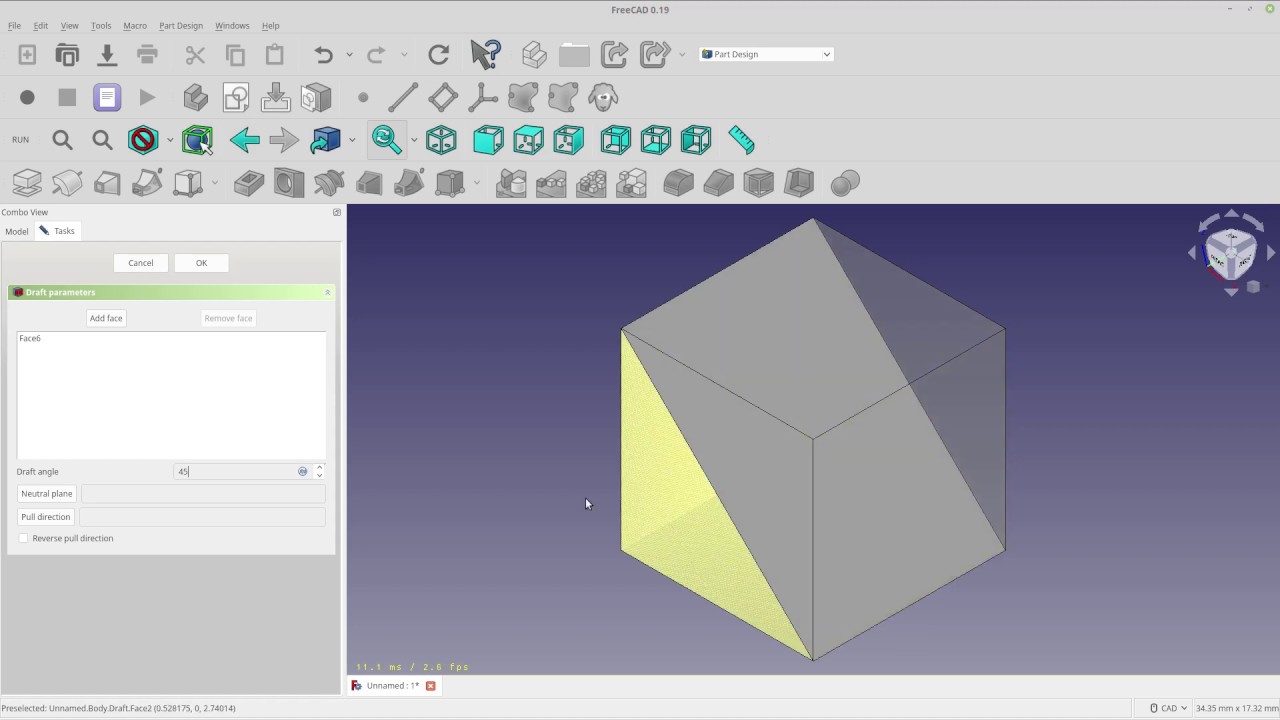Copy the selection

coord(235,55)
